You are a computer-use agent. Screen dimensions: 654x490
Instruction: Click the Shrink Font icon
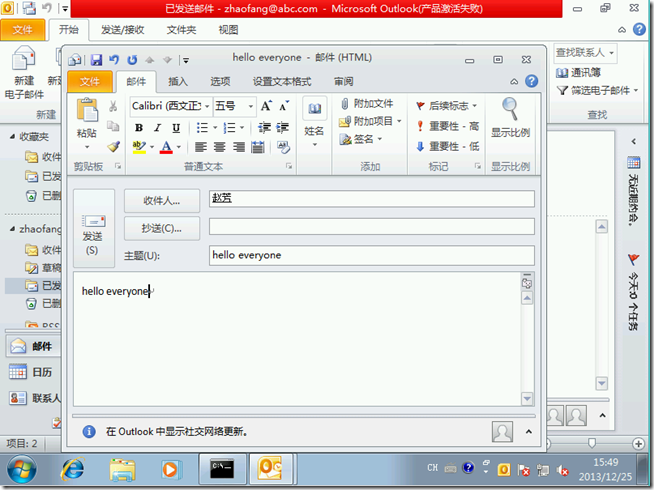point(284,106)
